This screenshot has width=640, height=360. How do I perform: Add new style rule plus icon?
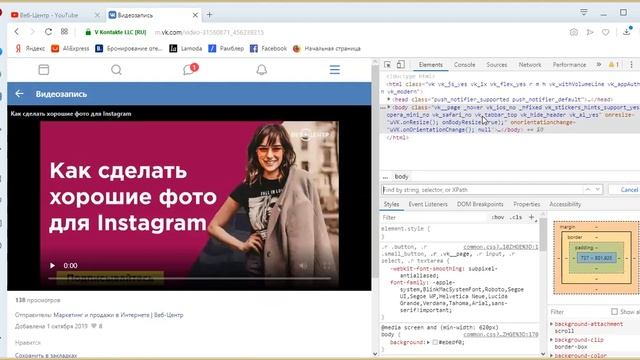pos(531,218)
